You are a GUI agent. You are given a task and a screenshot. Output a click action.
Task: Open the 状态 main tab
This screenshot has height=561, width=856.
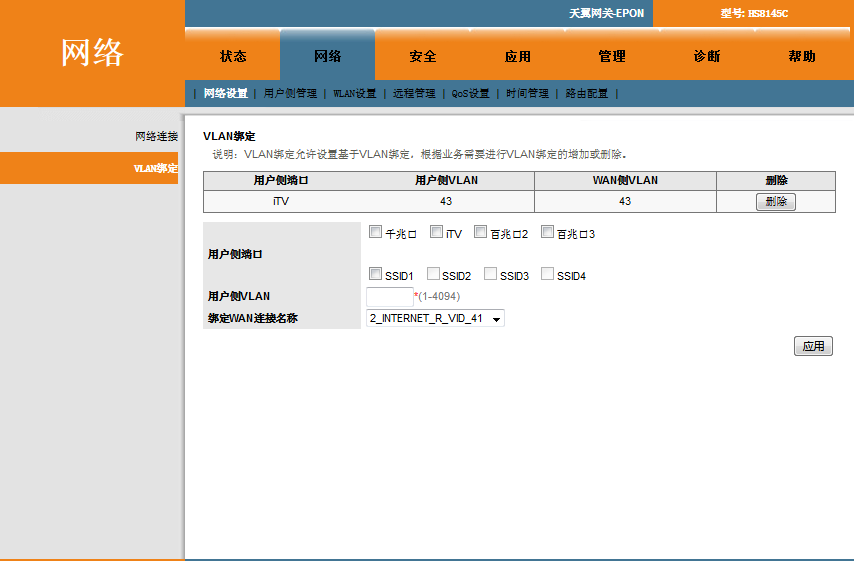tap(233, 56)
